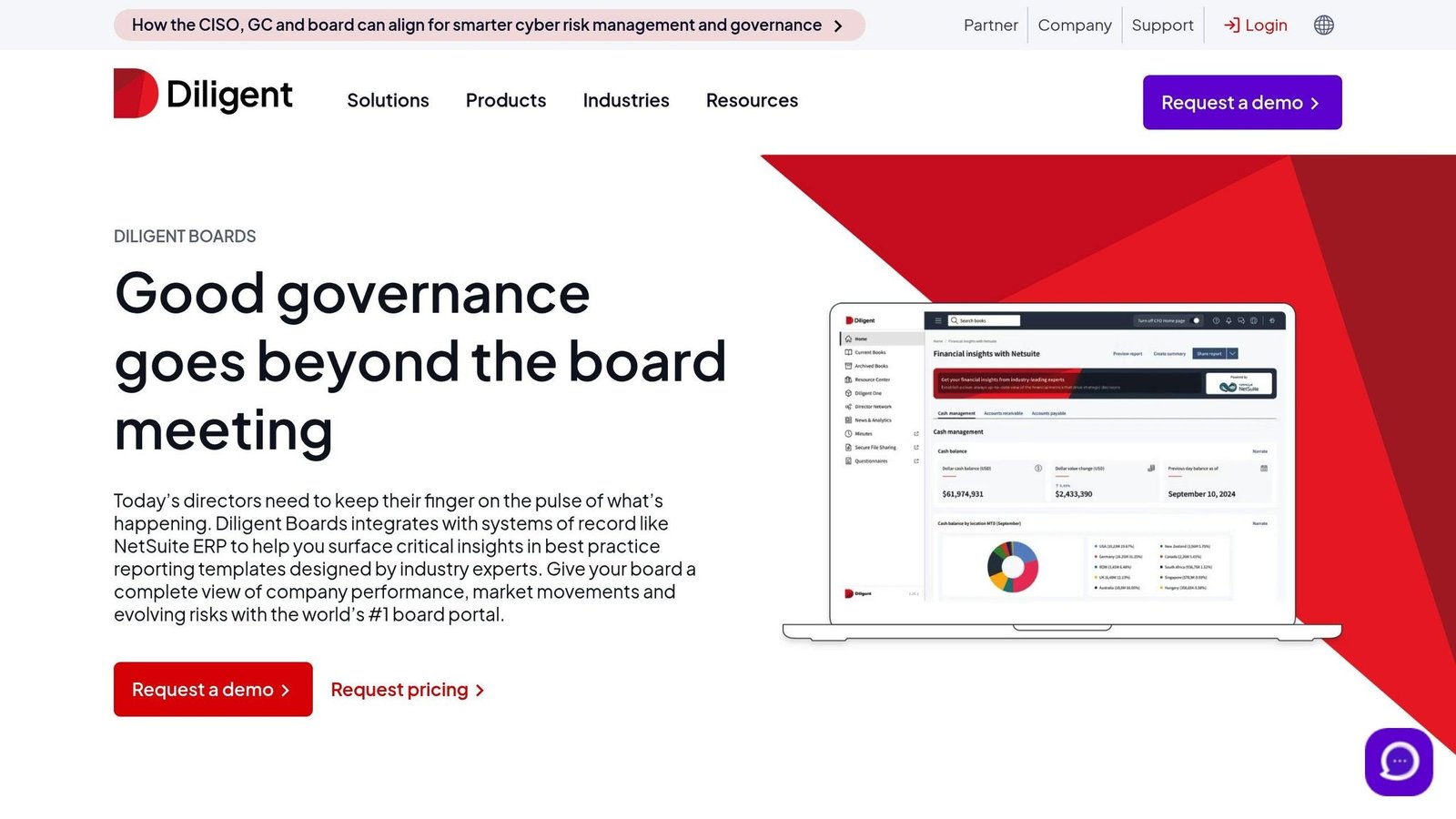Image resolution: width=1456 pixels, height=819 pixels.
Task: Click Search books field in laptop mockup
Action: 984,320
